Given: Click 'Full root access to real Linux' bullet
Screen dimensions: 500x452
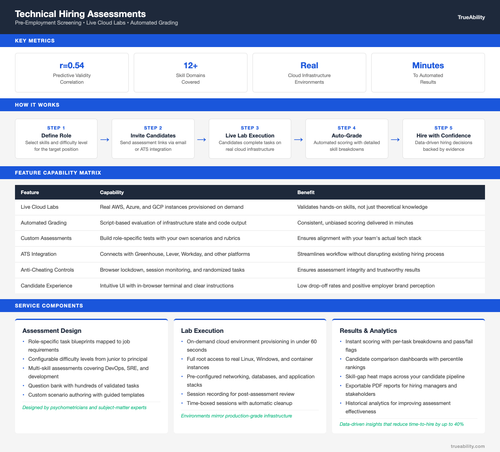Looking at the screenshot, I should click(250, 363).
